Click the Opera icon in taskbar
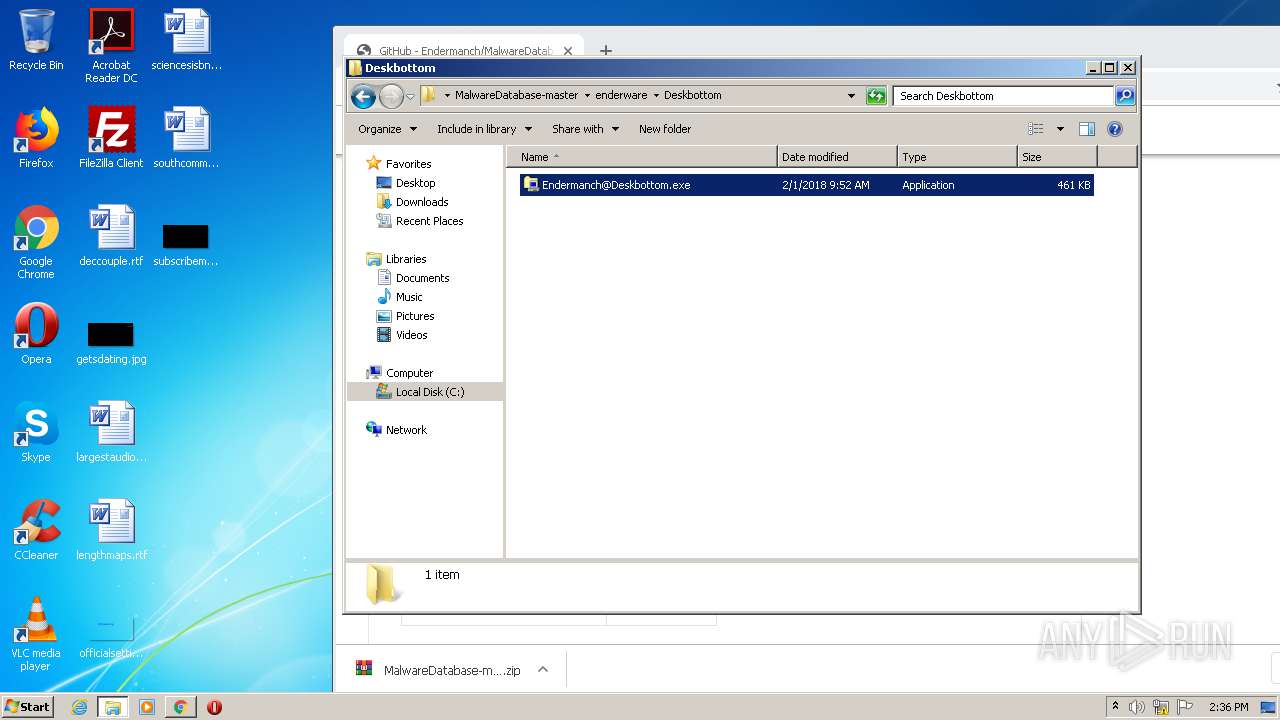This screenshot has width=1280, height=720. click(x=214, y=707)
